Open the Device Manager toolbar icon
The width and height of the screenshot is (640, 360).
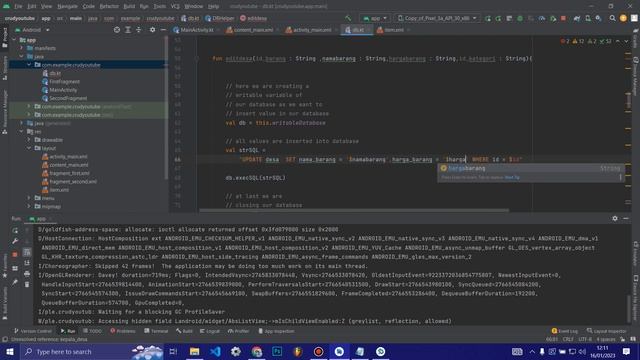pos(588,18)
